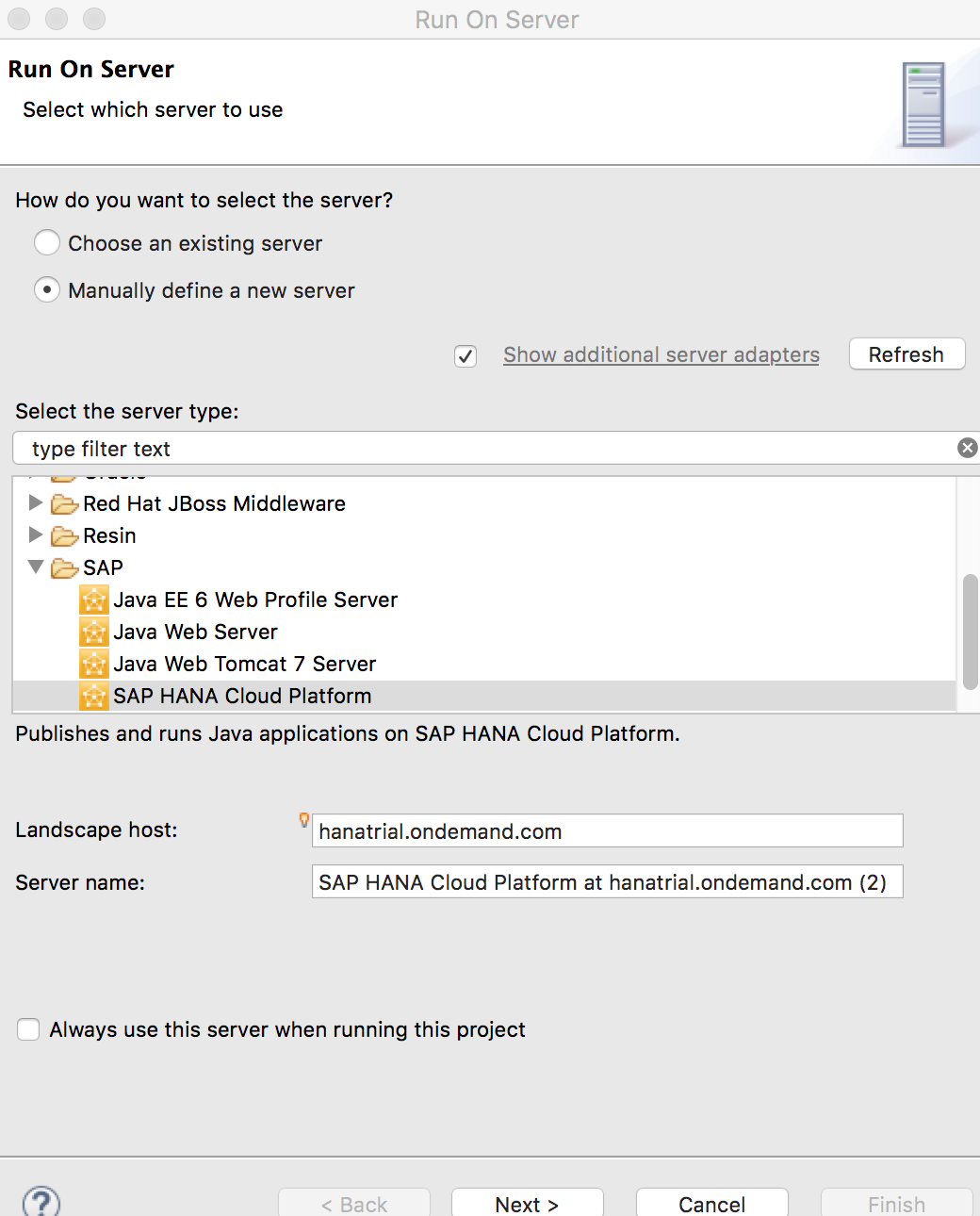
Task: Click the Java Web Tomcat 7 Server icon
Action: tap(94, 665)
